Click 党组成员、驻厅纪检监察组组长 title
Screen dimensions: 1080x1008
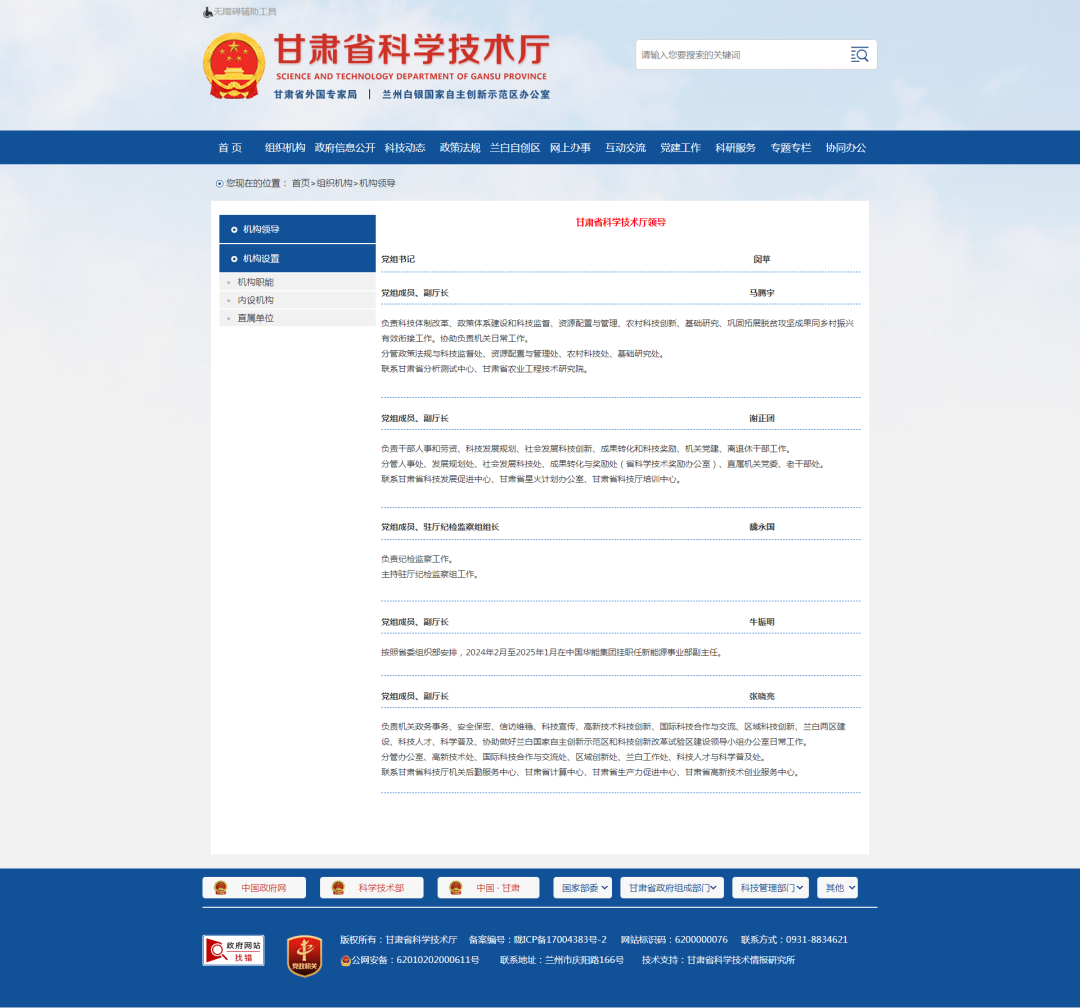[x=440, y=527]
